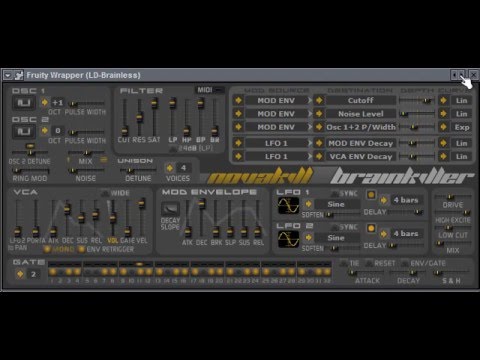
Task: Adjust the OSC 2 detune slider
Action: tap(30, 152)
